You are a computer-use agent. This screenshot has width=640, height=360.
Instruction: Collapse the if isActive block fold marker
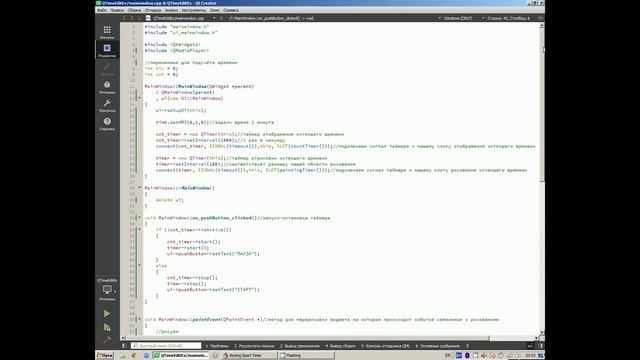139,229
